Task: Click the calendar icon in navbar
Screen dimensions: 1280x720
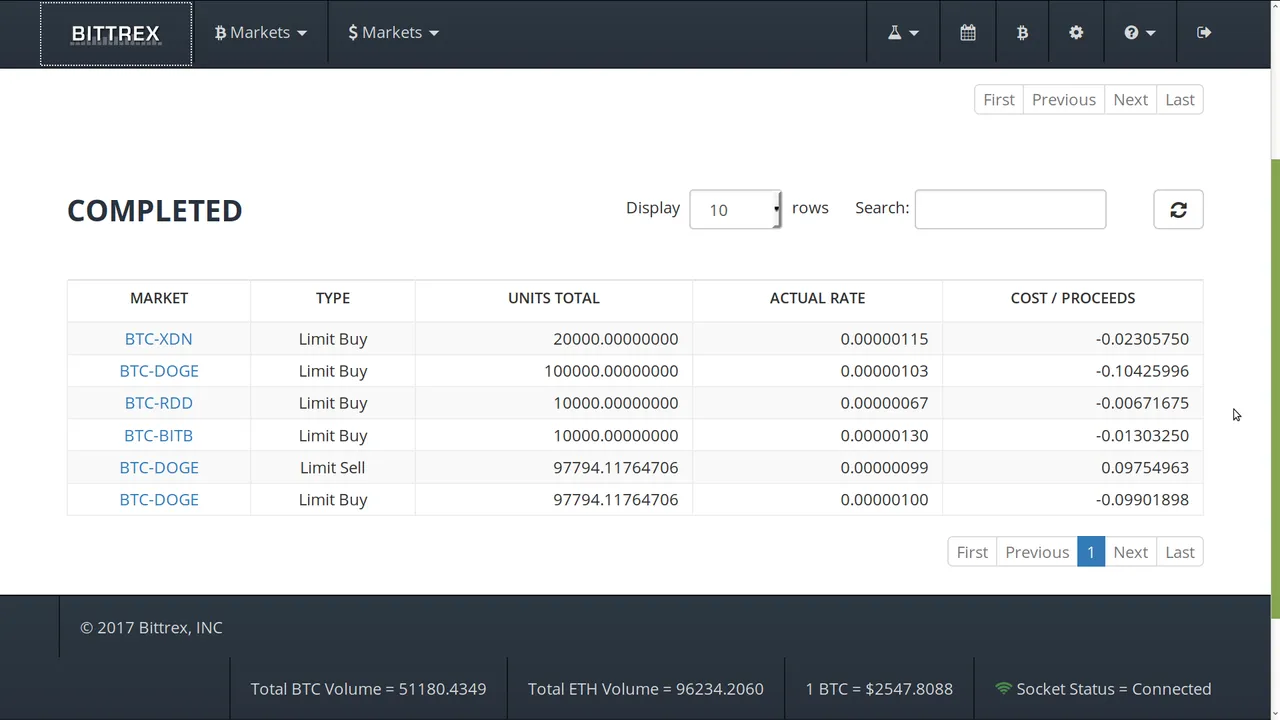Action: point(968,33)
